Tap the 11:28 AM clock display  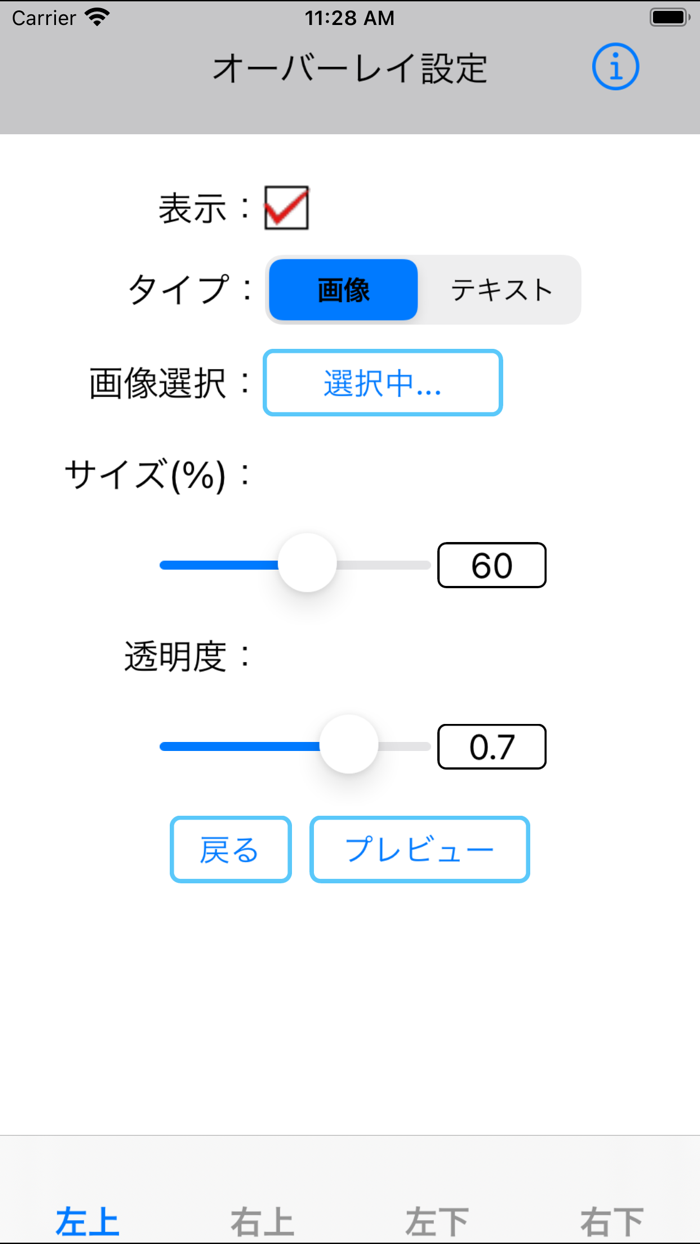tap(350, 17)
